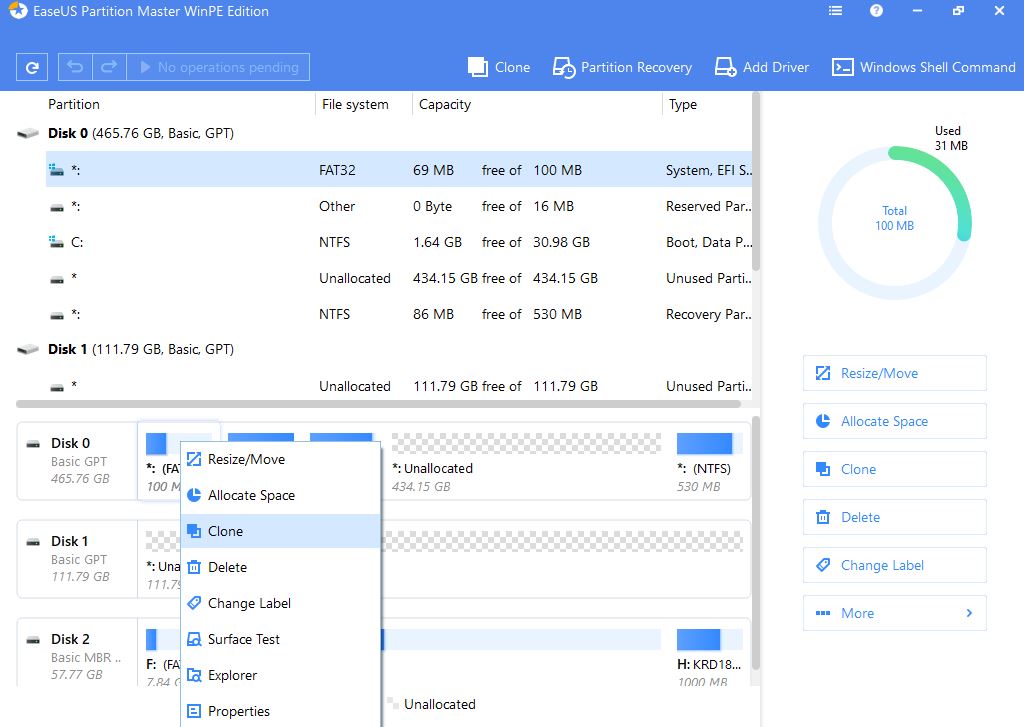Image resolution: width=1024 pixels, height=727 pixels.
Task: Click the Add Driver toolbar icon
Action: point(726,67)
